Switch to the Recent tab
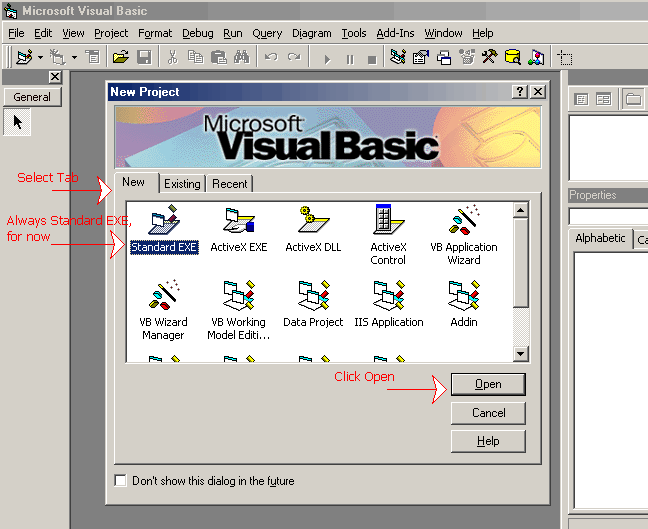Screen dimensions: 648x529 click(x=230, y=184)
